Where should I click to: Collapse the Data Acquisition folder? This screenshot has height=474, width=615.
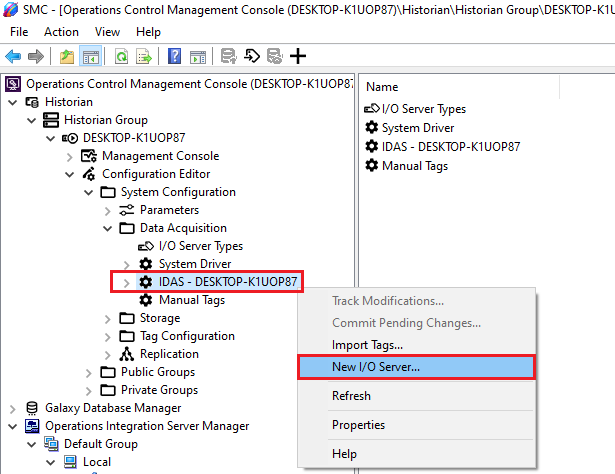(107, 229)
